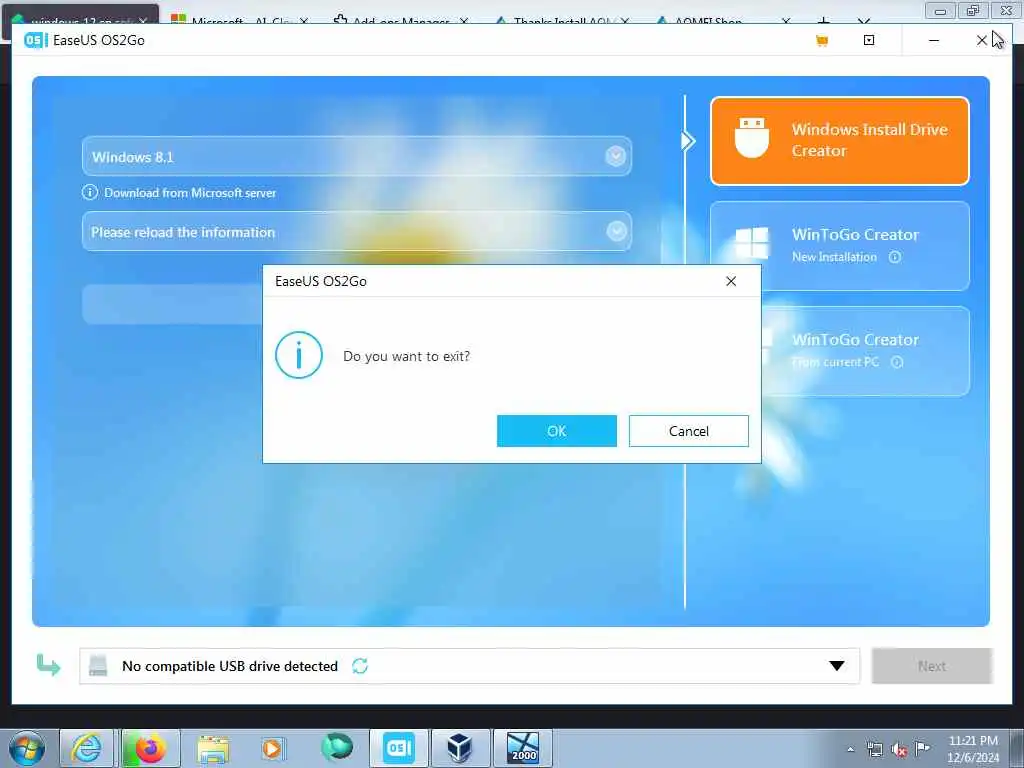Switch to the Add-ons Manager browser tab
This screenshot has height=768, width=1024.
click(x=401, y=21)
